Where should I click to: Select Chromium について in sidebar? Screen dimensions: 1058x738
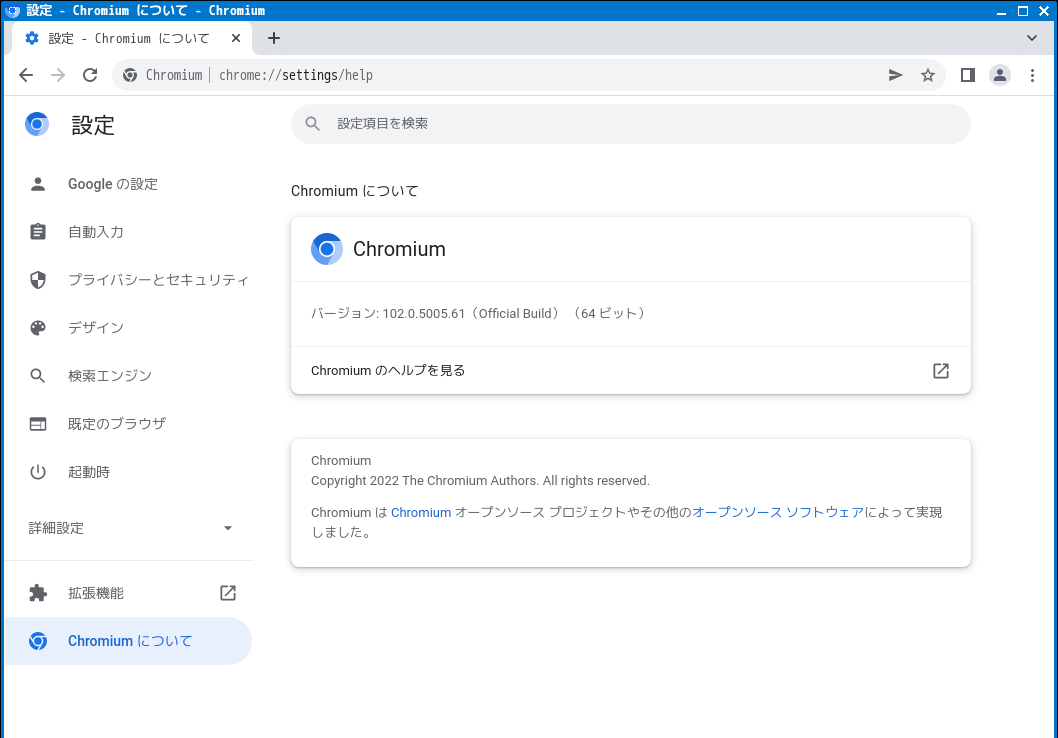[128, 641]
